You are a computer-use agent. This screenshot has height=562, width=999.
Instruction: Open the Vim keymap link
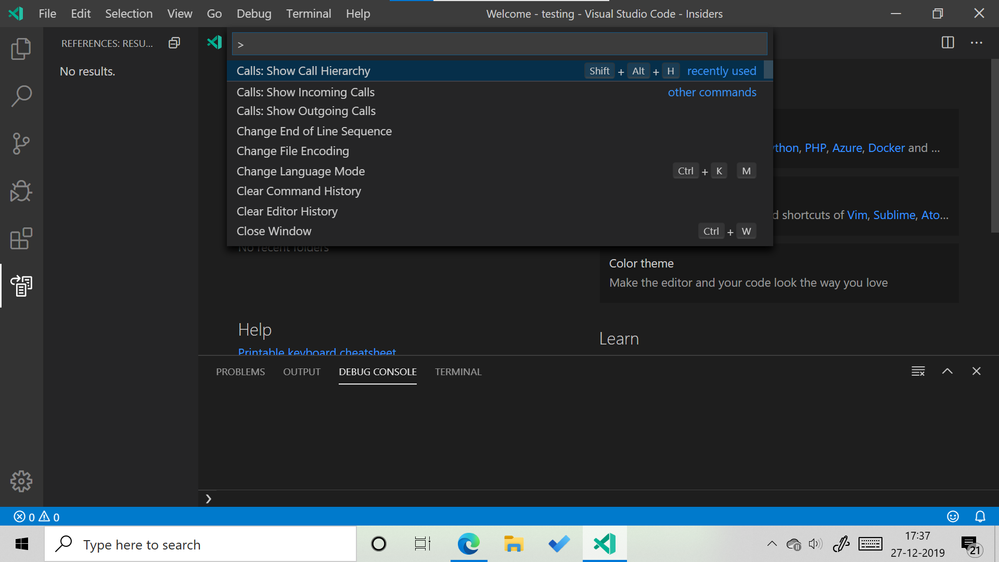click(x=857, y=215)
